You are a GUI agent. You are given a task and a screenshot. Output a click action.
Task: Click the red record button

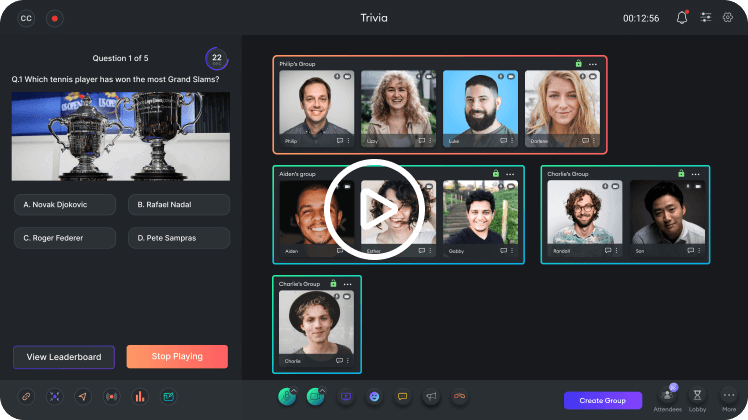54,19
